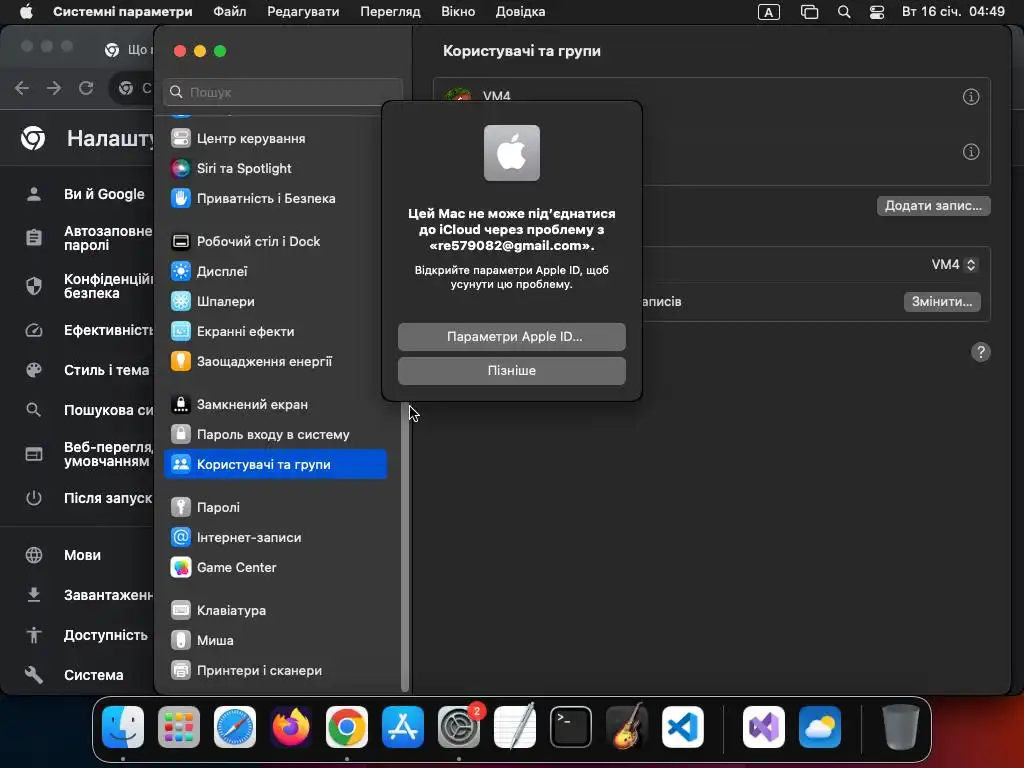Screen dimensions: 1024x768
Task: Select Користувачі та групи sidebar item
Action: click(x=275, y=464)
